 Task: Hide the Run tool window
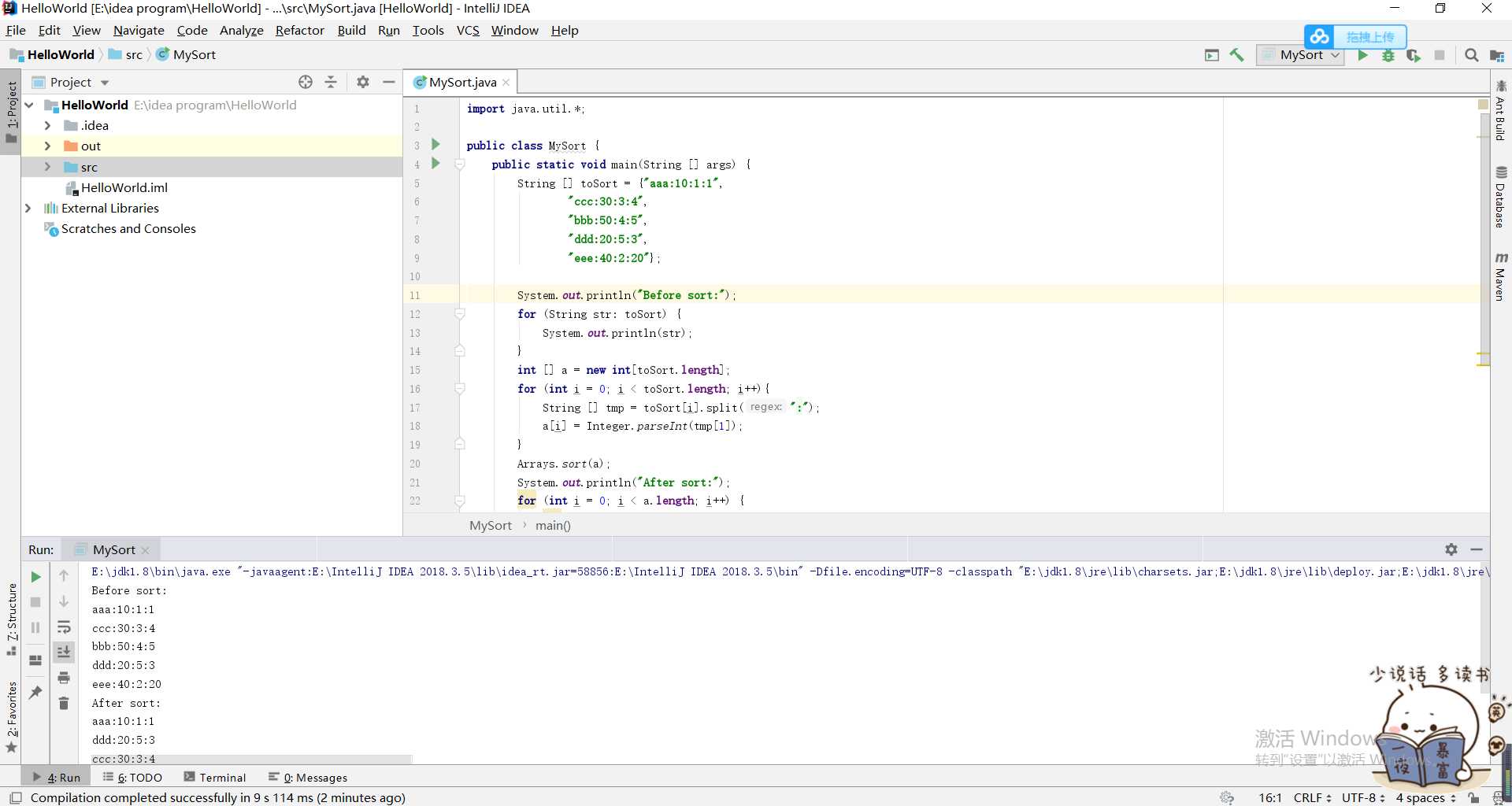pyautogui.click(x=1477, y=549)
